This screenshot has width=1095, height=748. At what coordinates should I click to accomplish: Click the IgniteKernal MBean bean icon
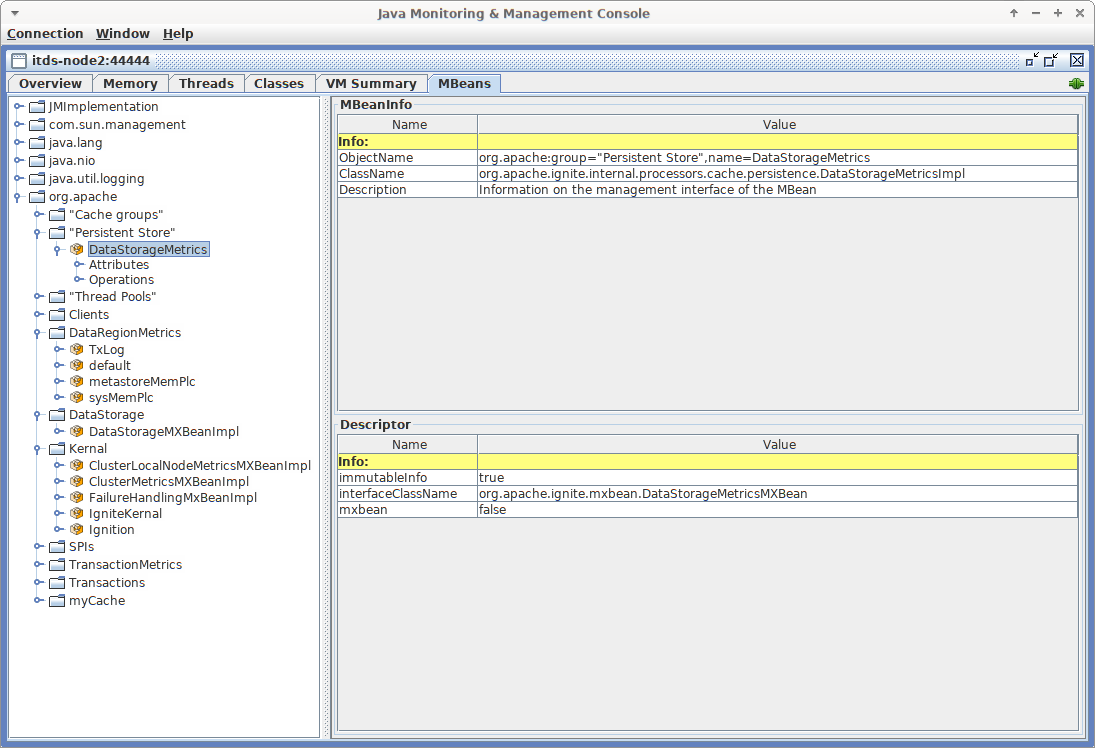[x=77, y=514]
